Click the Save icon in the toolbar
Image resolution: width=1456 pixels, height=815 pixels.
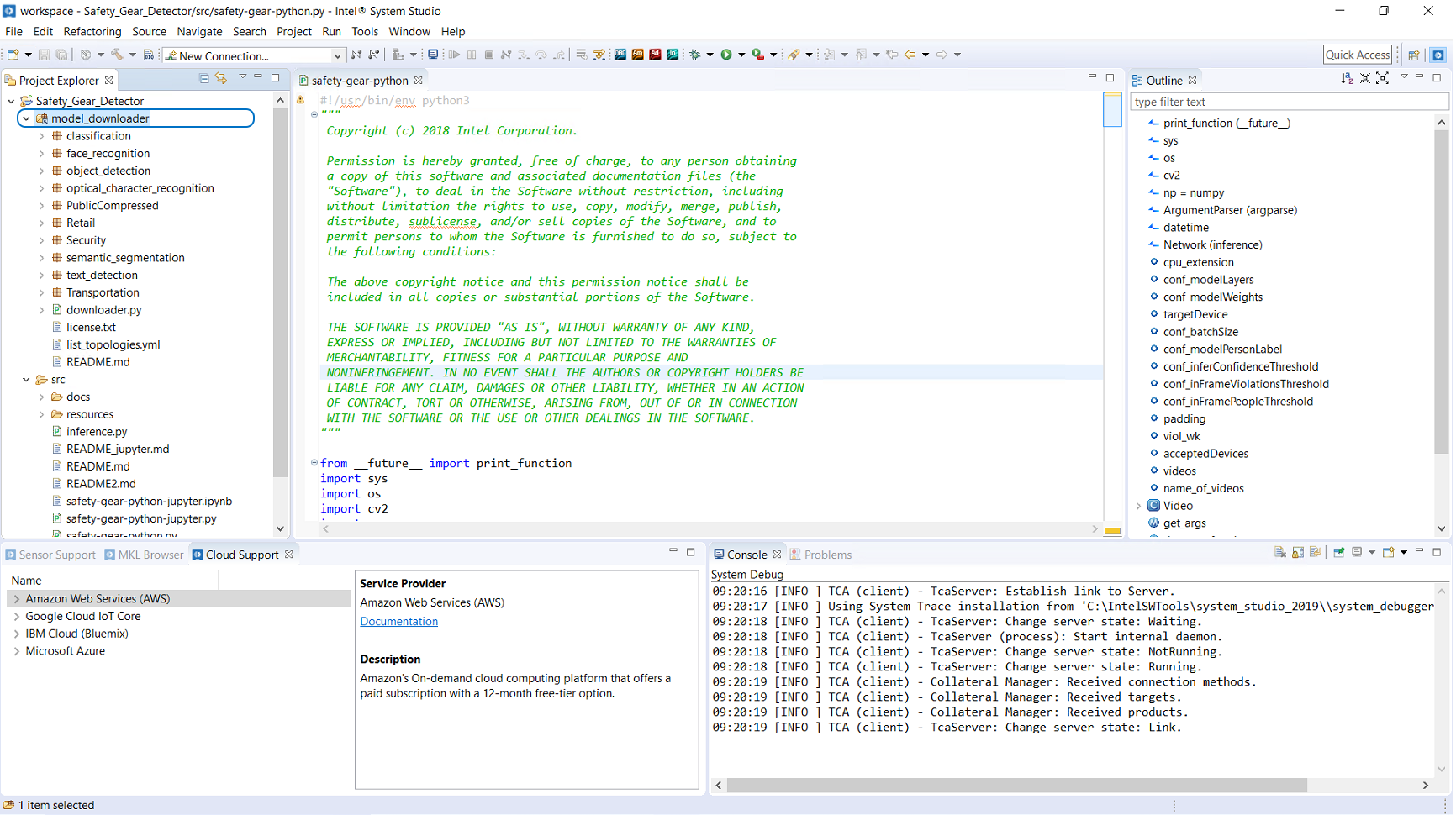[x=44, y=55]
